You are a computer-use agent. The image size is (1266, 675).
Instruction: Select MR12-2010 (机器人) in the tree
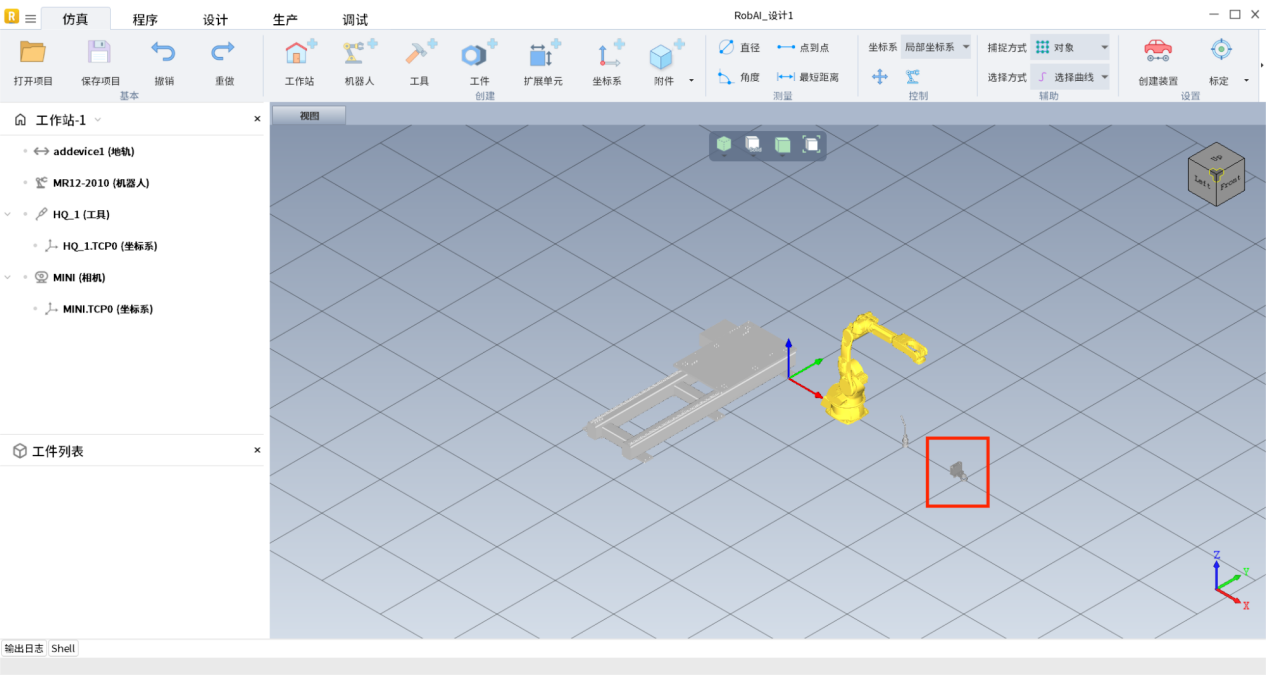click(x=100, y=183)
